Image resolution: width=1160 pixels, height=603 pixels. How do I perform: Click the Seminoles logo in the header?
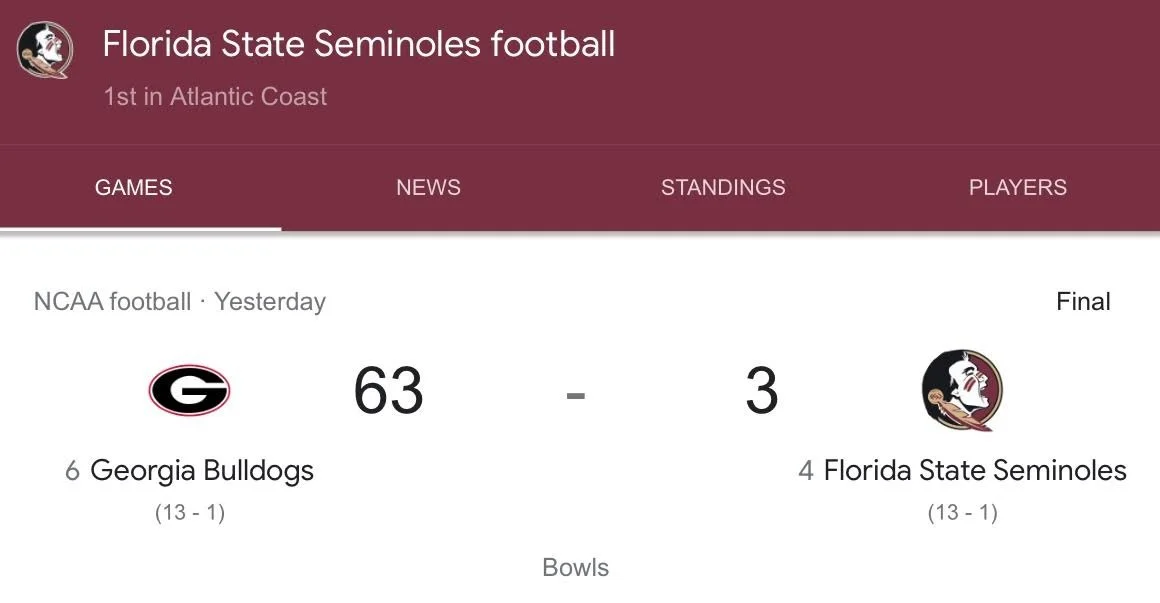pyautogui.click(x=45, y=50)
